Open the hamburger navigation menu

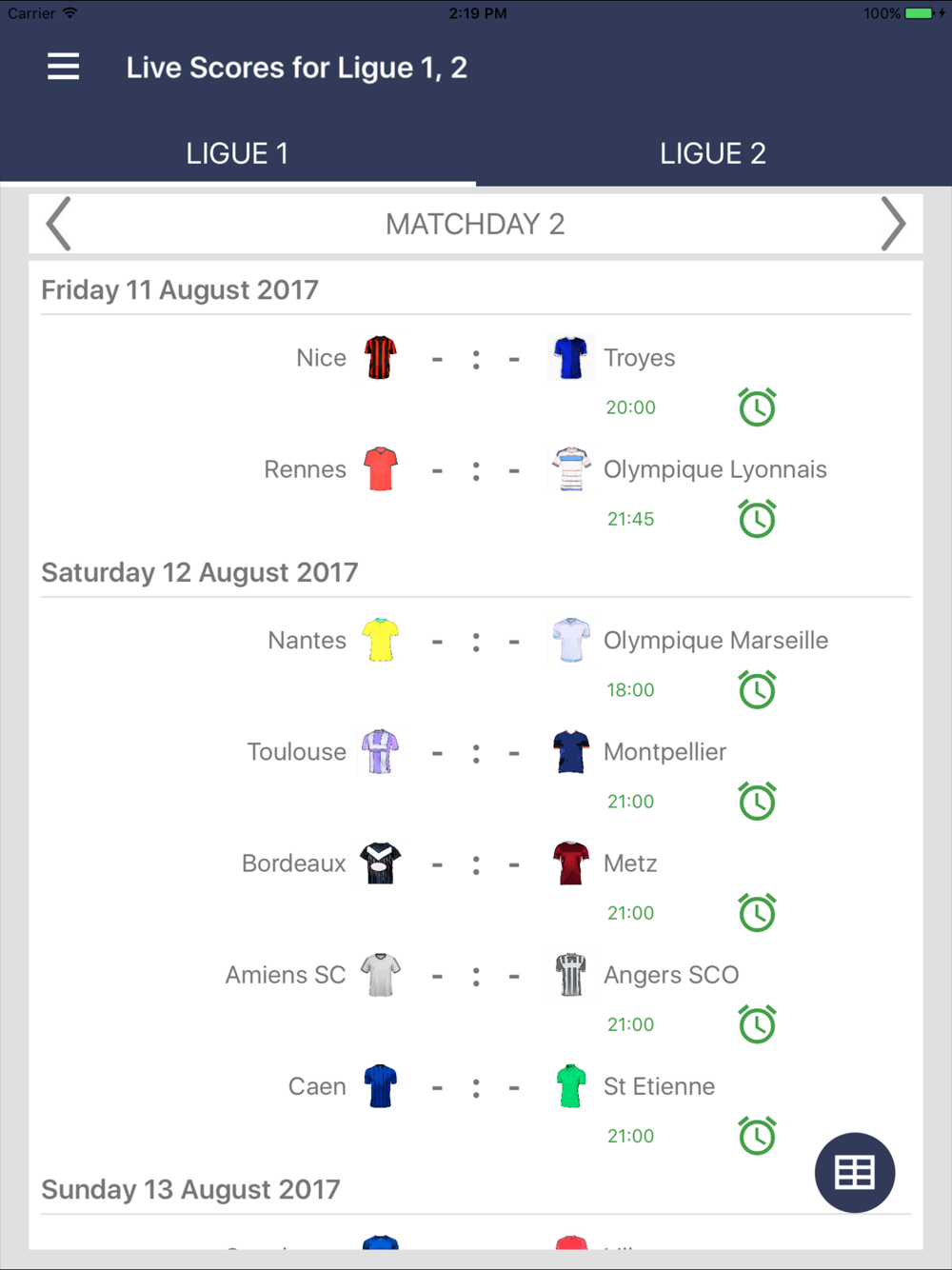coord(64,67)
